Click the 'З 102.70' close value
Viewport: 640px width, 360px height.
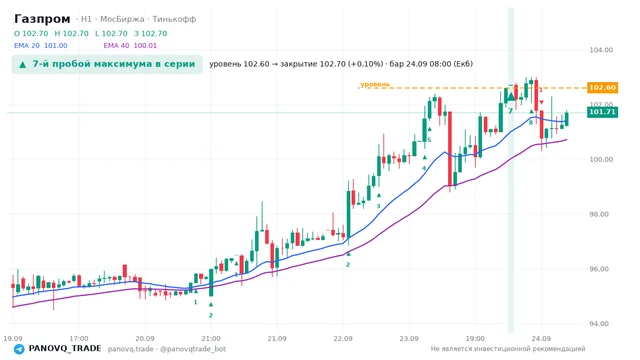151,33
